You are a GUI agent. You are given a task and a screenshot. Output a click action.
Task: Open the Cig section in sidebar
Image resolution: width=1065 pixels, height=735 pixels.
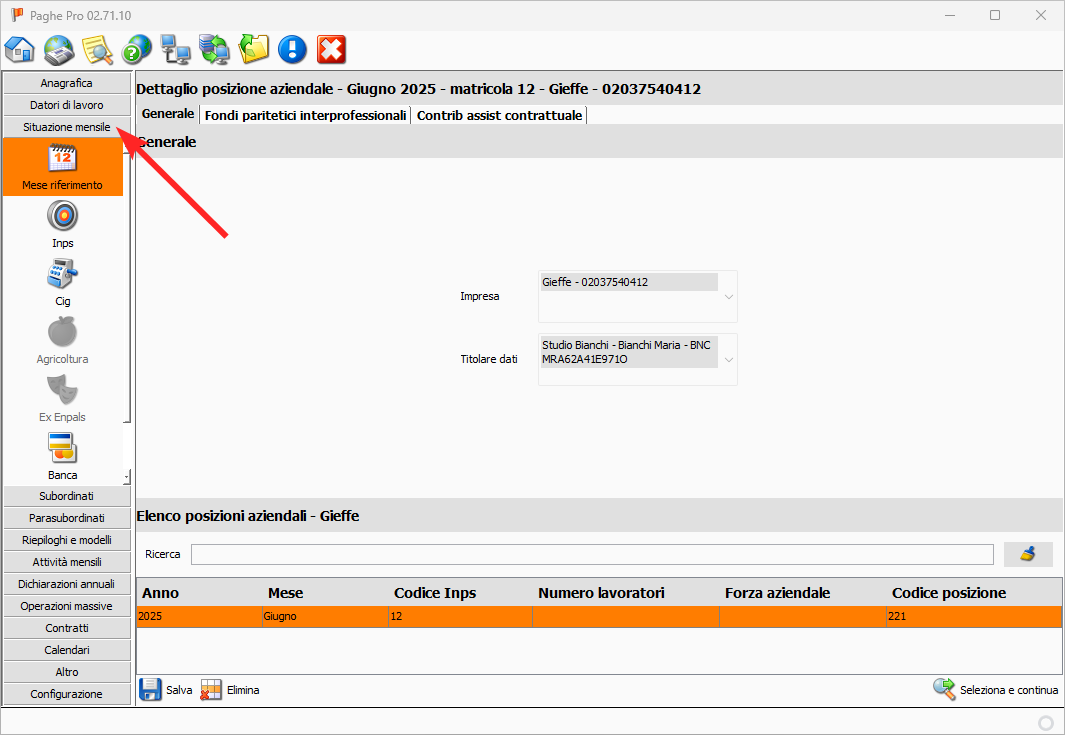63,282
